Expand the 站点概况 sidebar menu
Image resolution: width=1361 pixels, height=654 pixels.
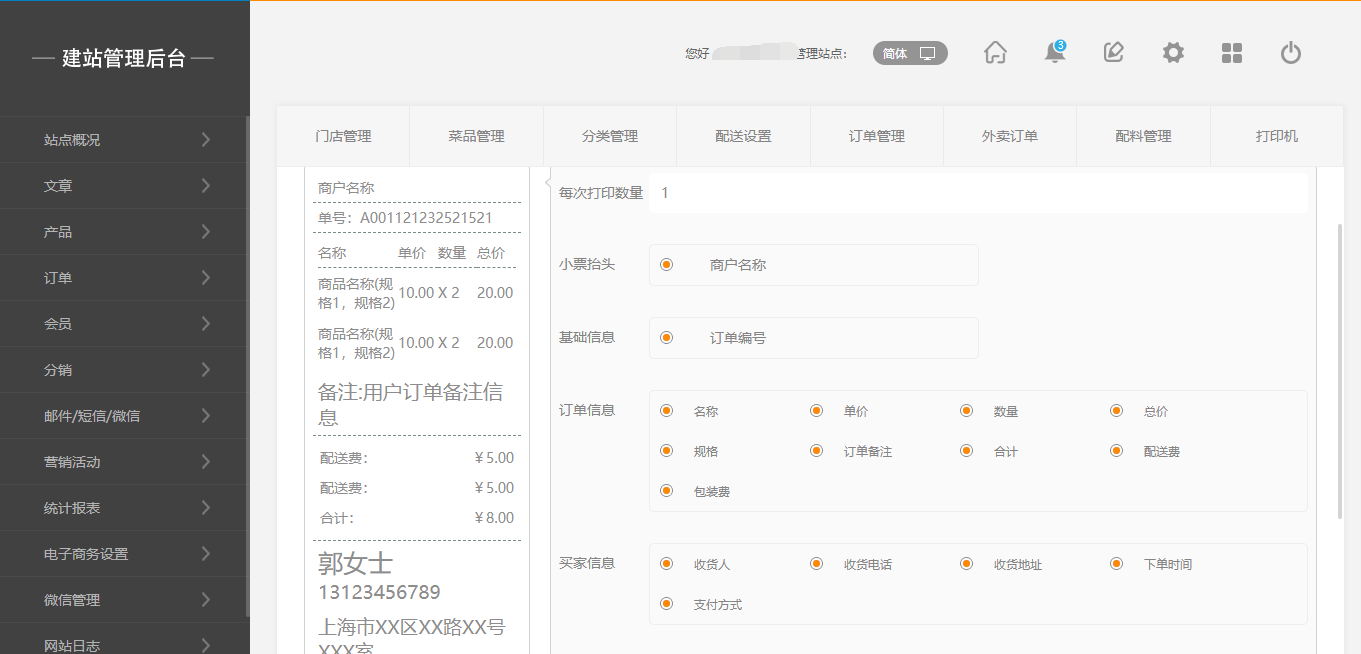click(x=125, y=140)
